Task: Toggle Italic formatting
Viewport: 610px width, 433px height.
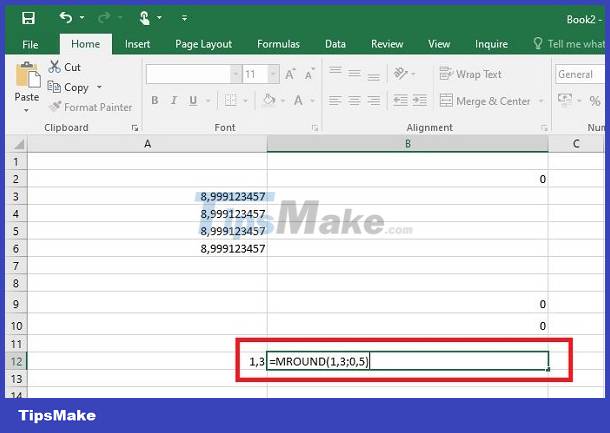Action: click(x=174, y=100)
